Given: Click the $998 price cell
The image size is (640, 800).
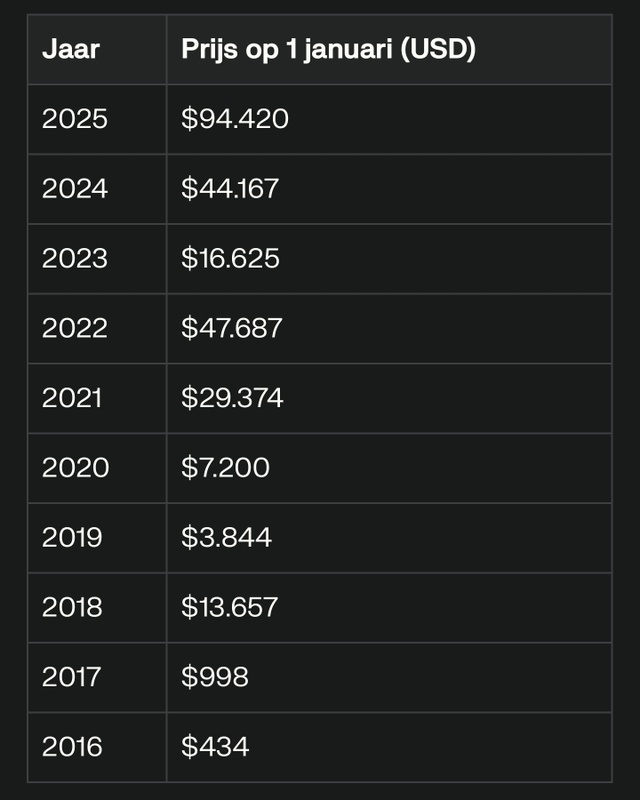Looking at the screenshot, I should 215,677.
